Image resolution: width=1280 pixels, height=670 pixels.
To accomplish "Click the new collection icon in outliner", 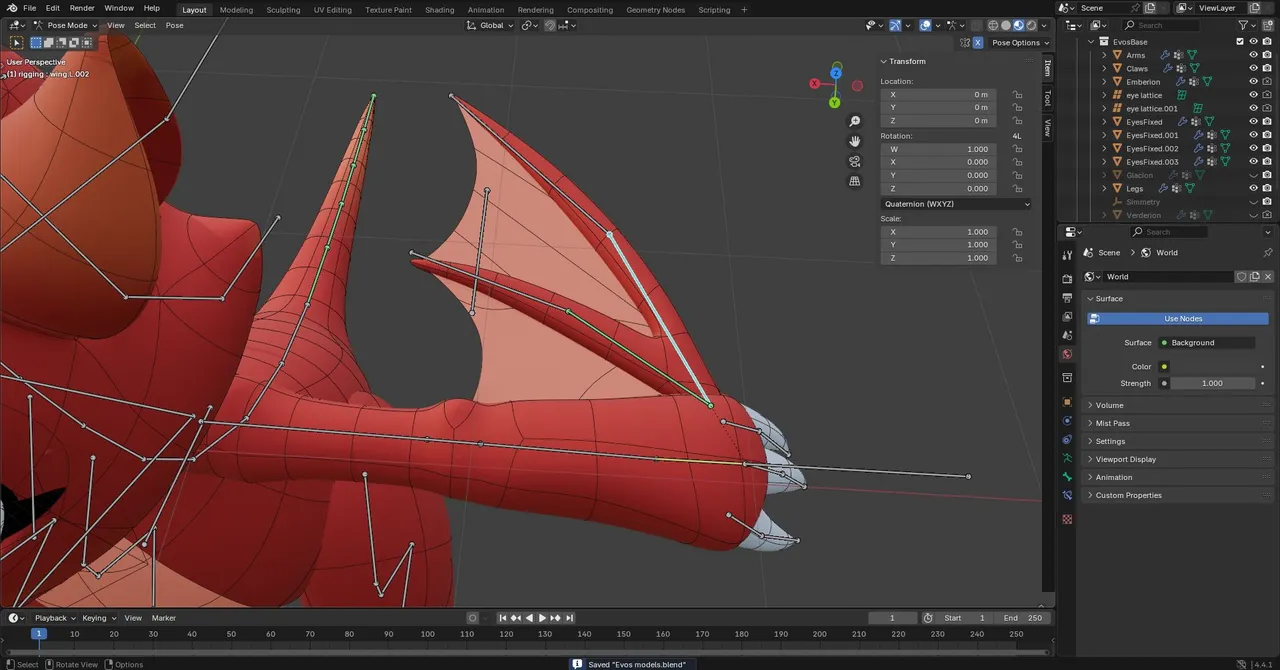I will [1267, 25].
